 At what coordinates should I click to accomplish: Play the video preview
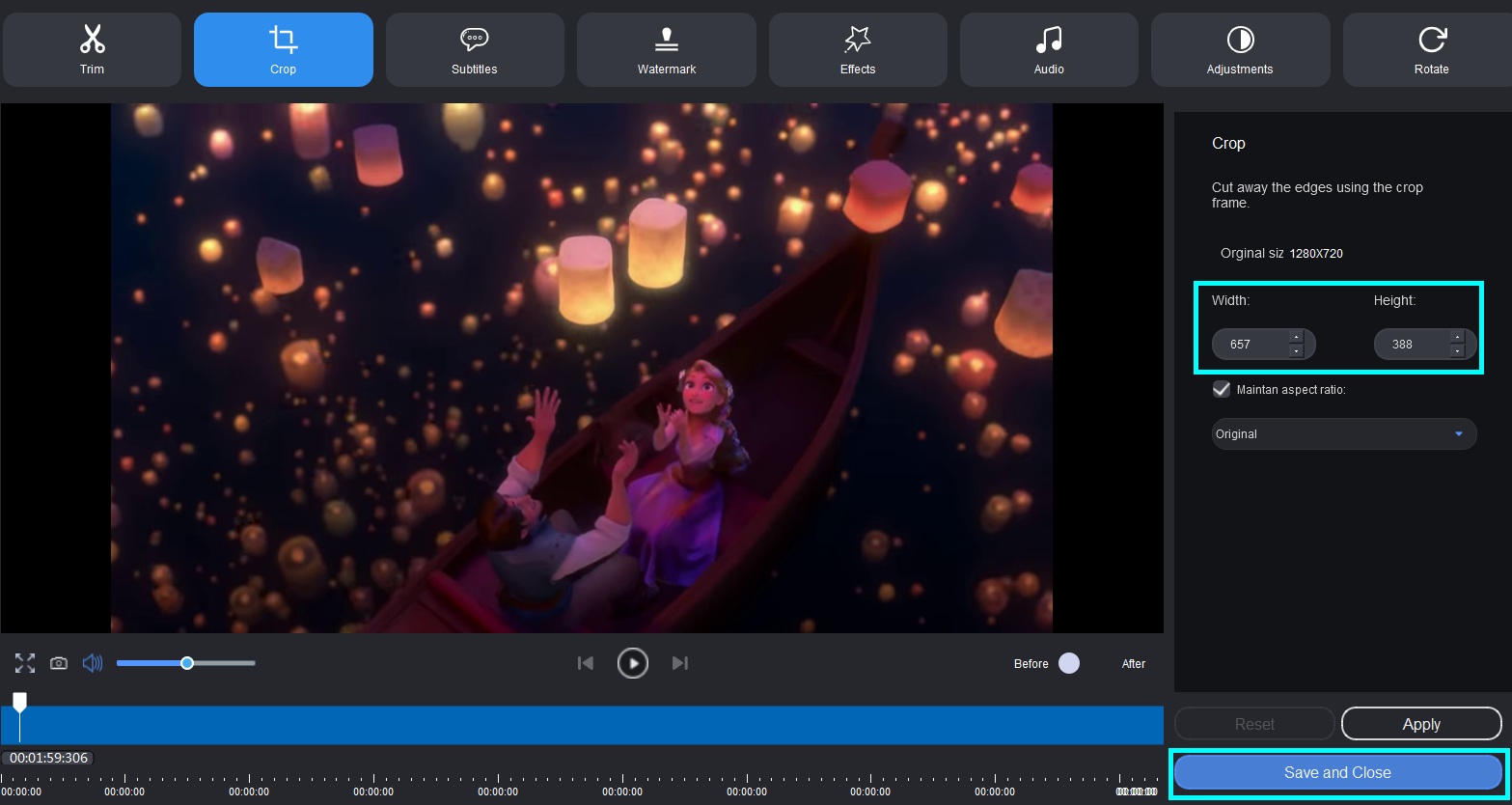click(633, 663)
